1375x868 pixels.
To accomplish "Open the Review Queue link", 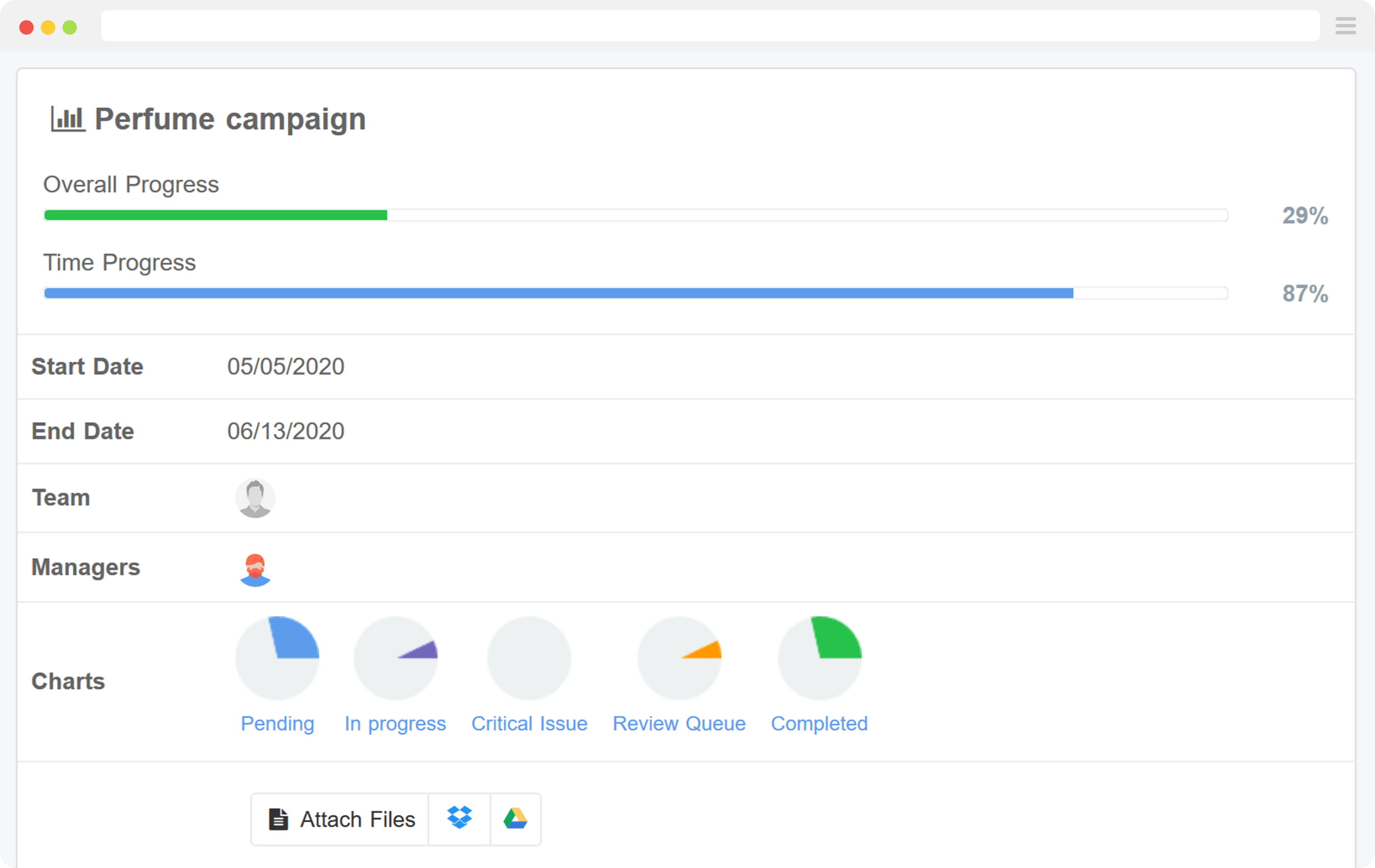I will 679,723.
